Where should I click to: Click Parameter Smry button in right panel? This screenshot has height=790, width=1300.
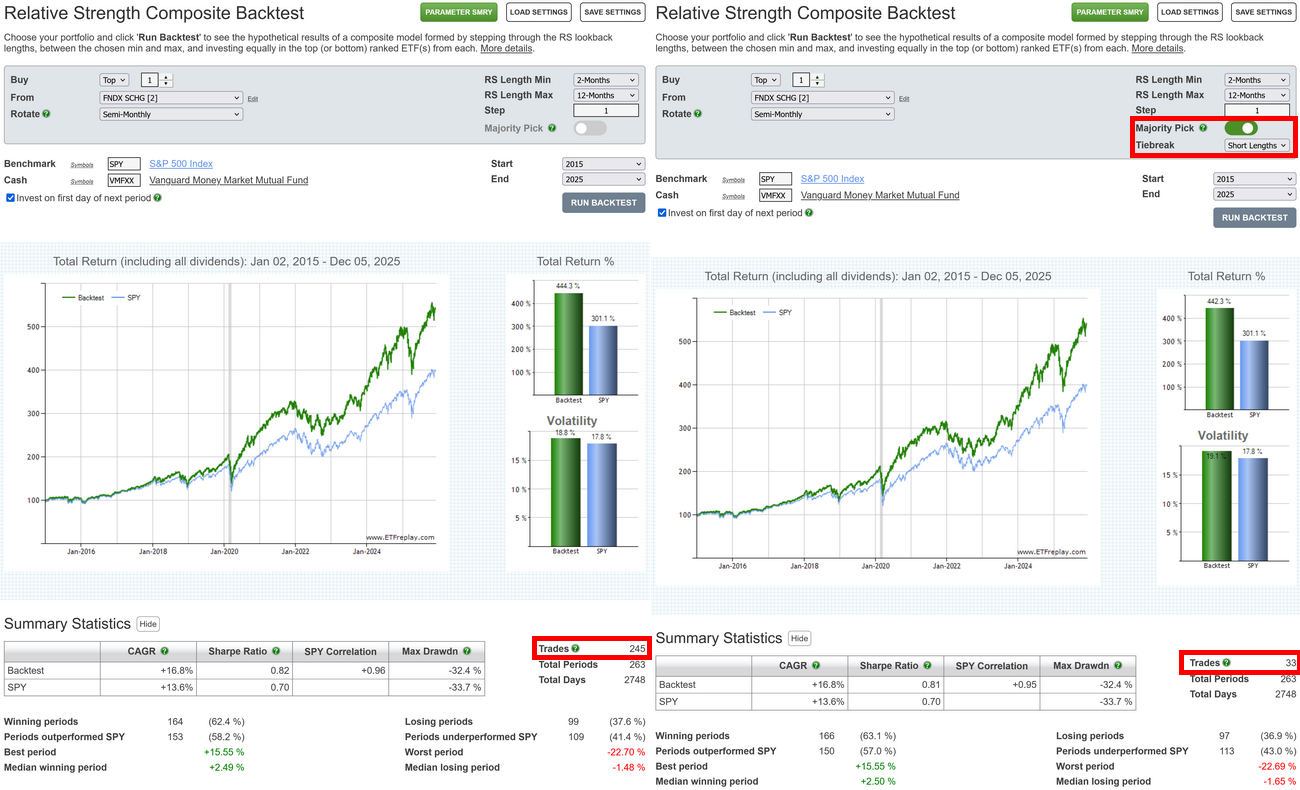click(1110, 12)
